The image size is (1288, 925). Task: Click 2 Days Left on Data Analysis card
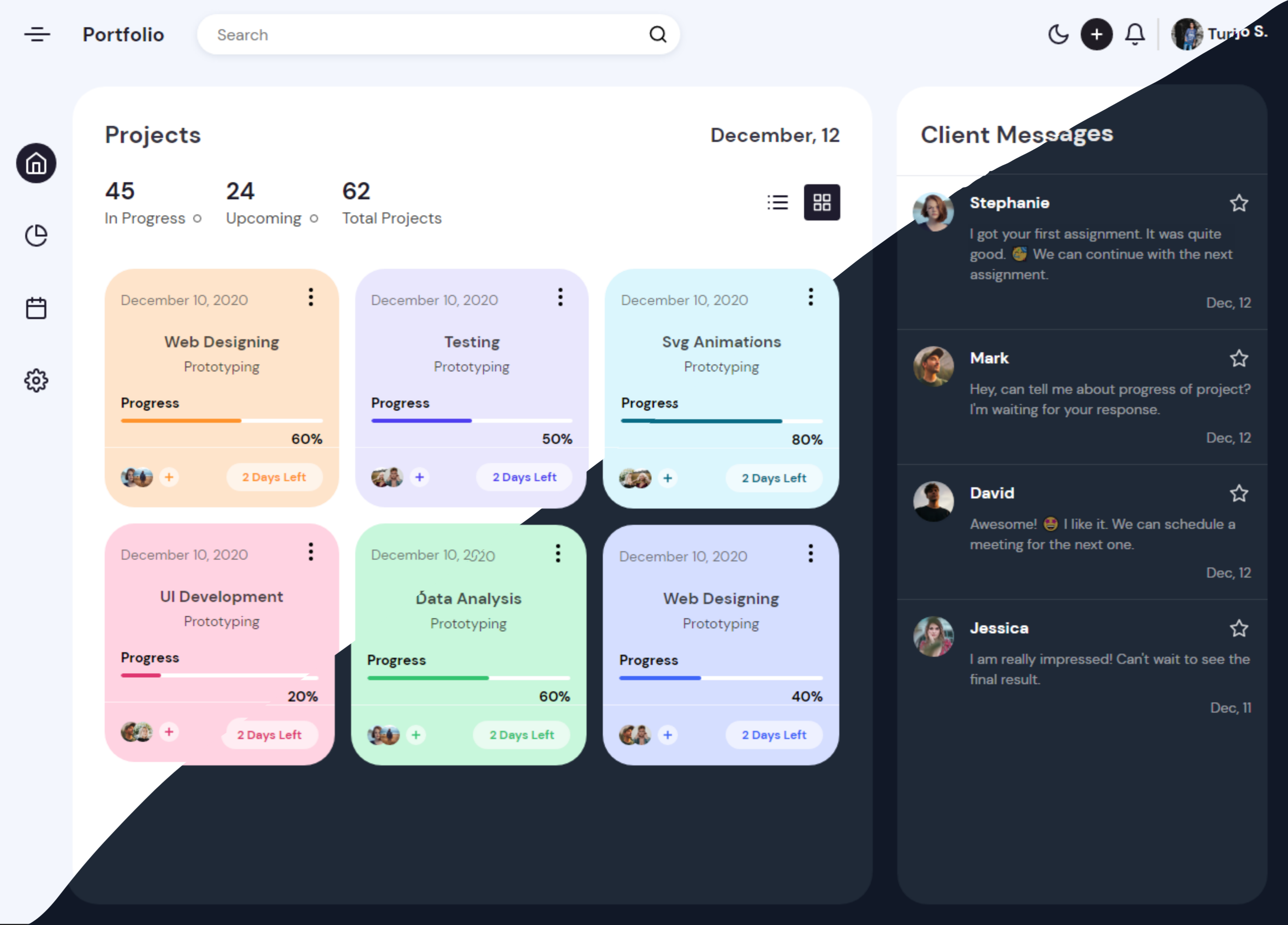pyautogui.click(x=521, y=735)
